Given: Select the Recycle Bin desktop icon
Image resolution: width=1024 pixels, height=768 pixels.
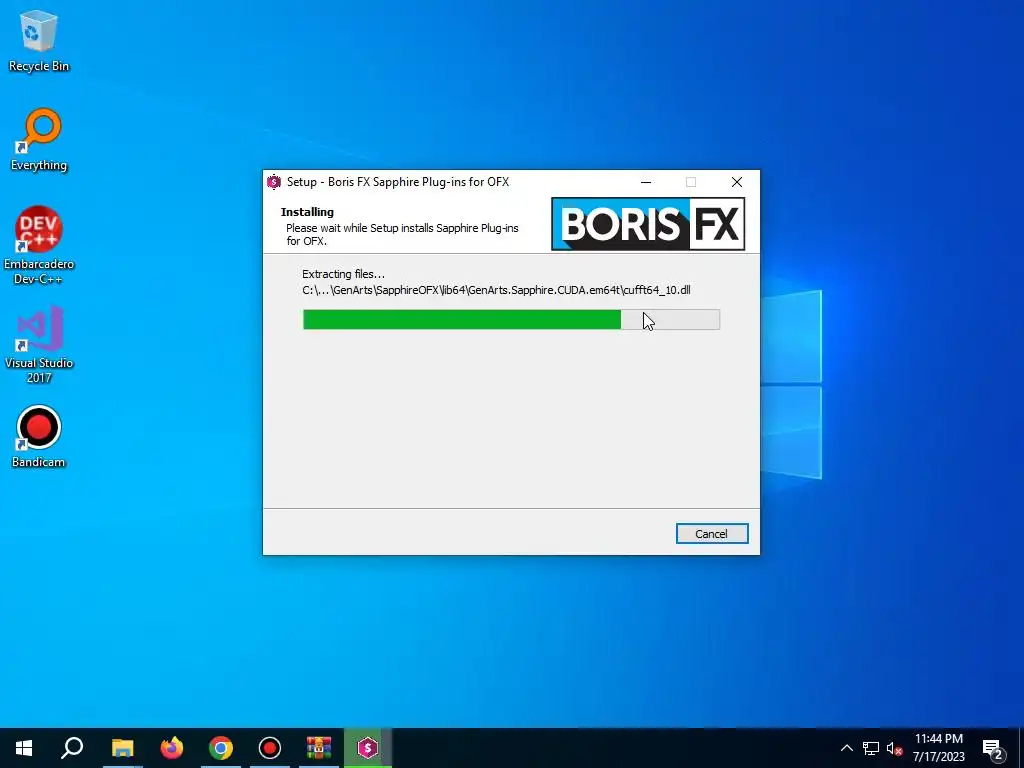Looking at the screenshot, I should click(x=39, y=41).
